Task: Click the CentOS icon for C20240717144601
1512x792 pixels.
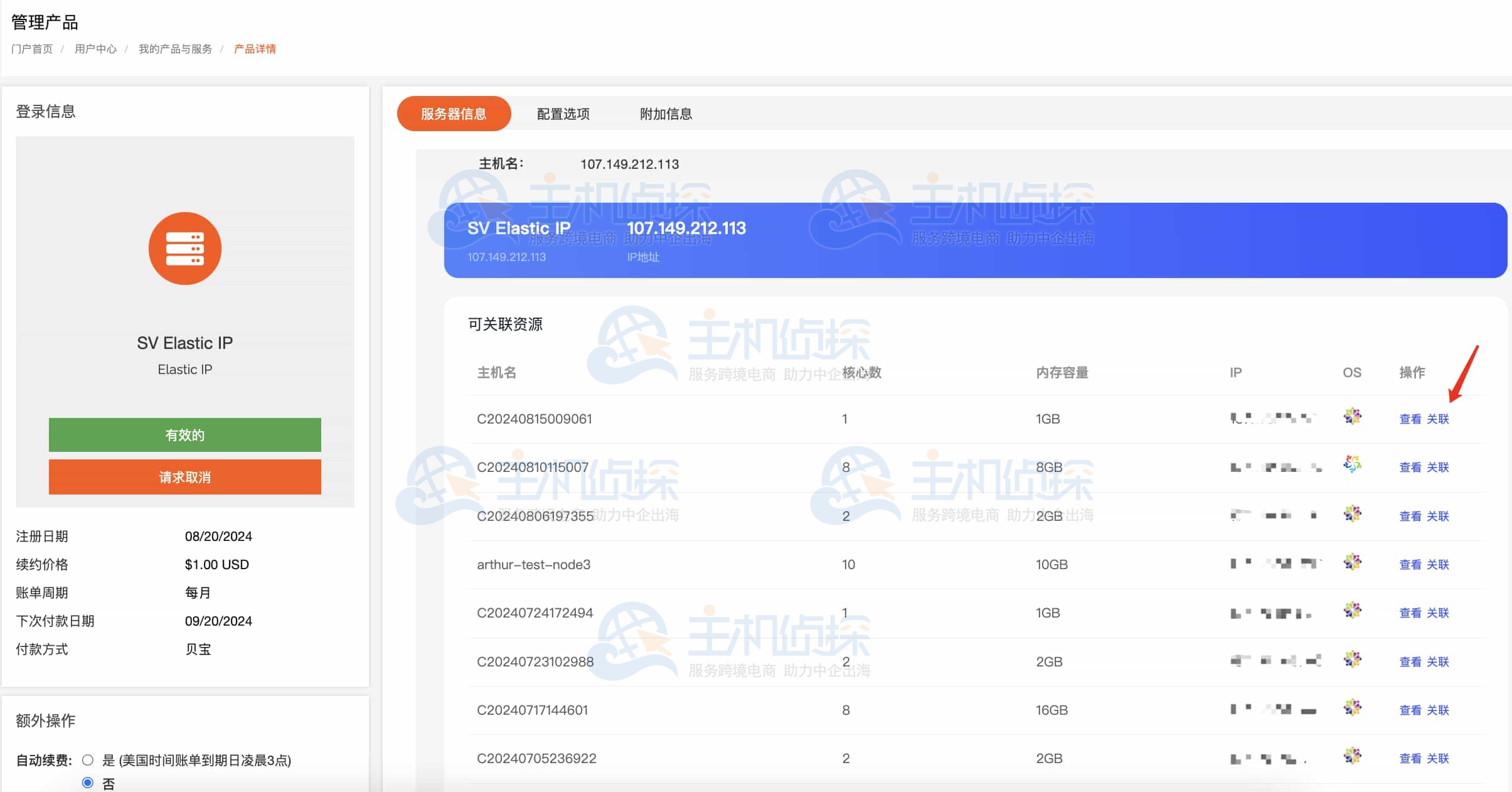Action: point(1353,707)
